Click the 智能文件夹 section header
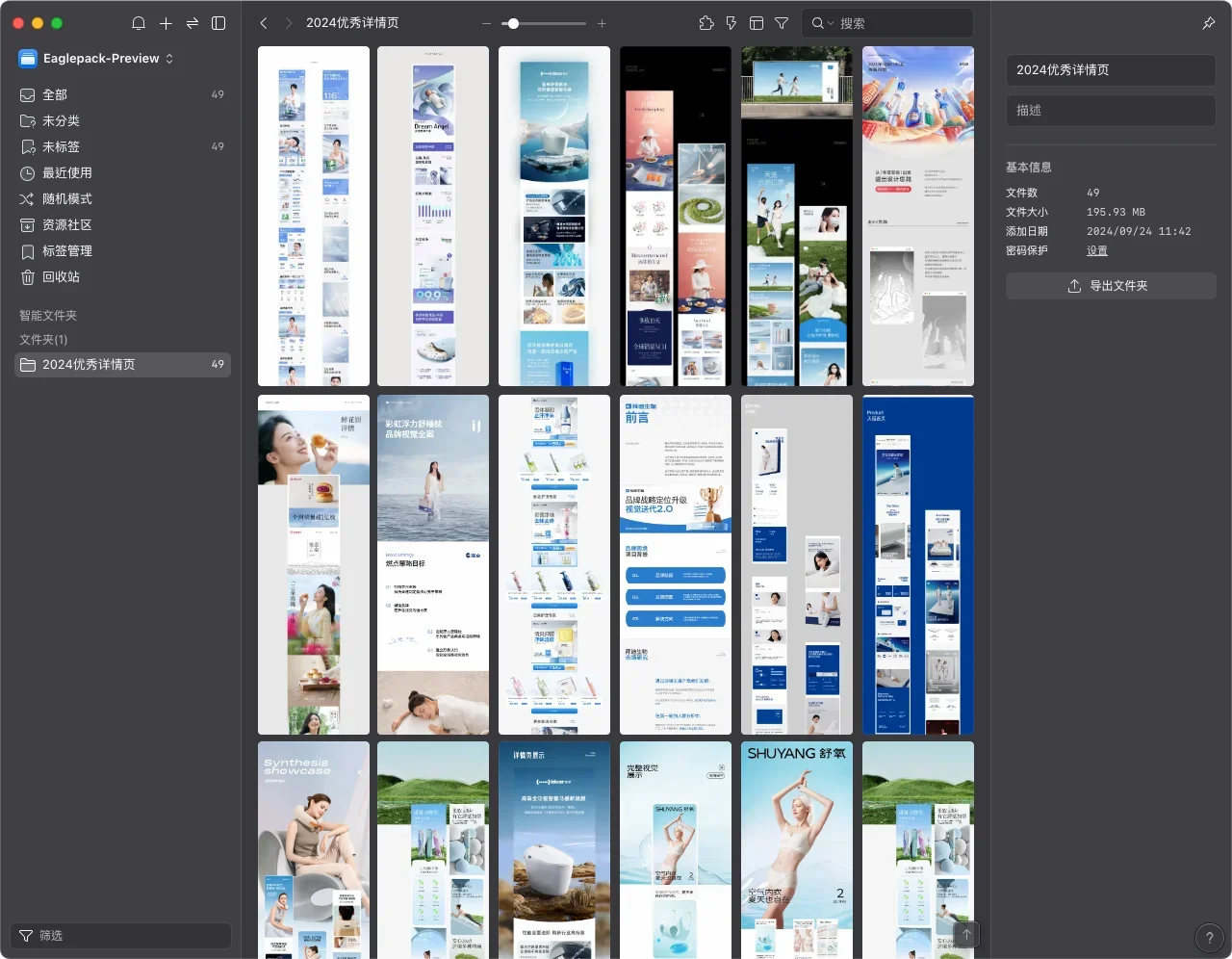 (x=48, y=316)
